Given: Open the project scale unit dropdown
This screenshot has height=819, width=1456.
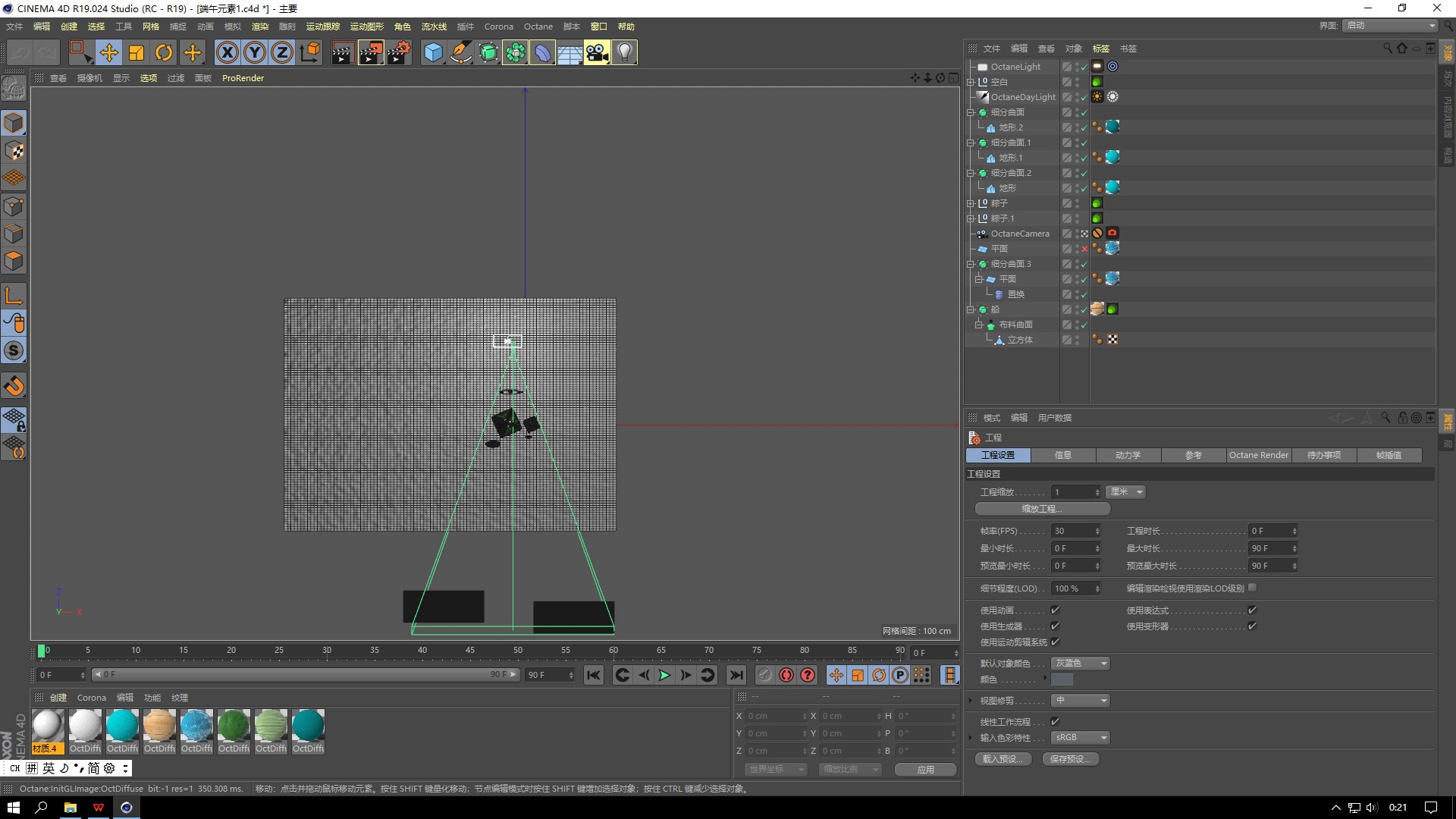Looking at the screenshot, I should coord(1125,492).
